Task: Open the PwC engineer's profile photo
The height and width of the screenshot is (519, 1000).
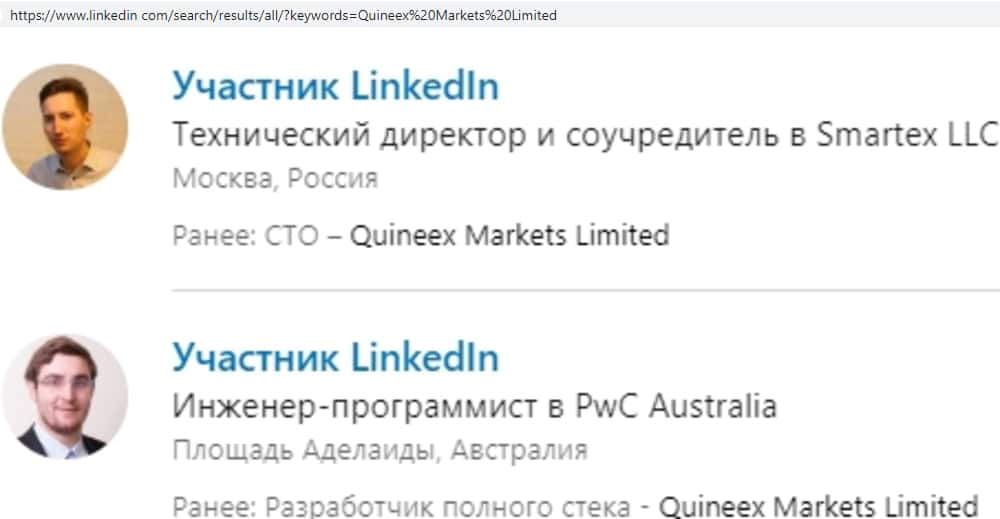Action: (65, 397)
